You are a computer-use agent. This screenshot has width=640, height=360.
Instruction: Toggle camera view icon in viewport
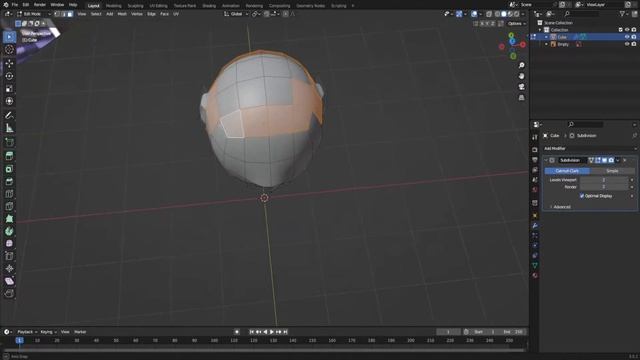tap(521, 87)
